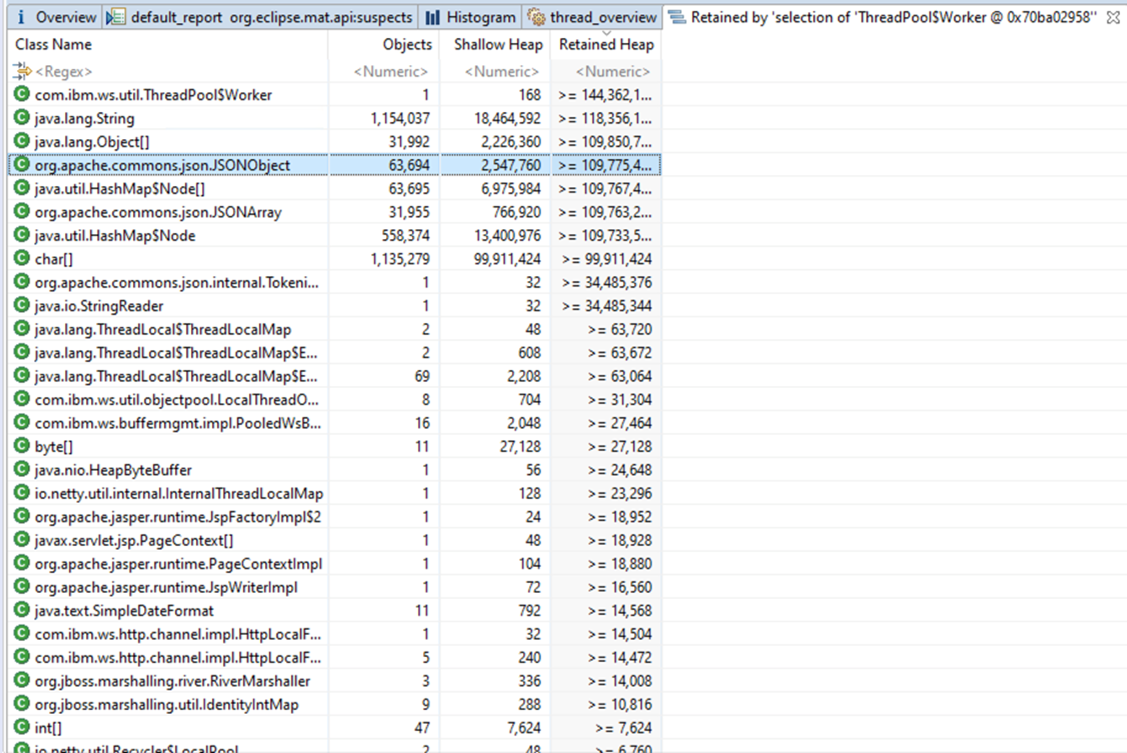Click class icon of PageContext[] row
The image size is (1127, 753).
(22, 540)
